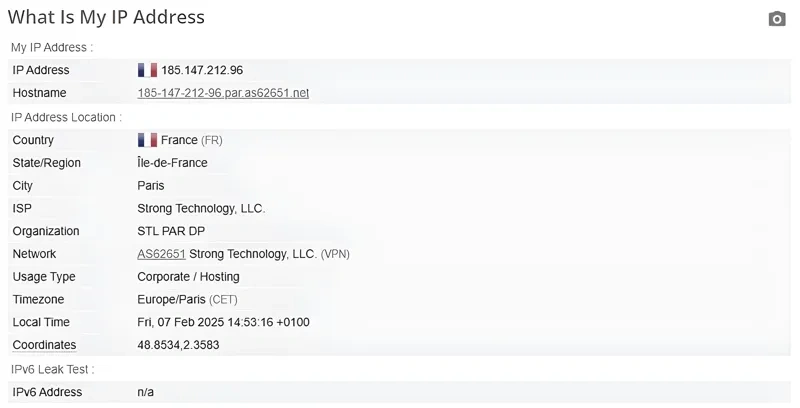Open the hostname 185-147-212-96.par.as62651.net link

pyautogui.click(x=223, y=93)
